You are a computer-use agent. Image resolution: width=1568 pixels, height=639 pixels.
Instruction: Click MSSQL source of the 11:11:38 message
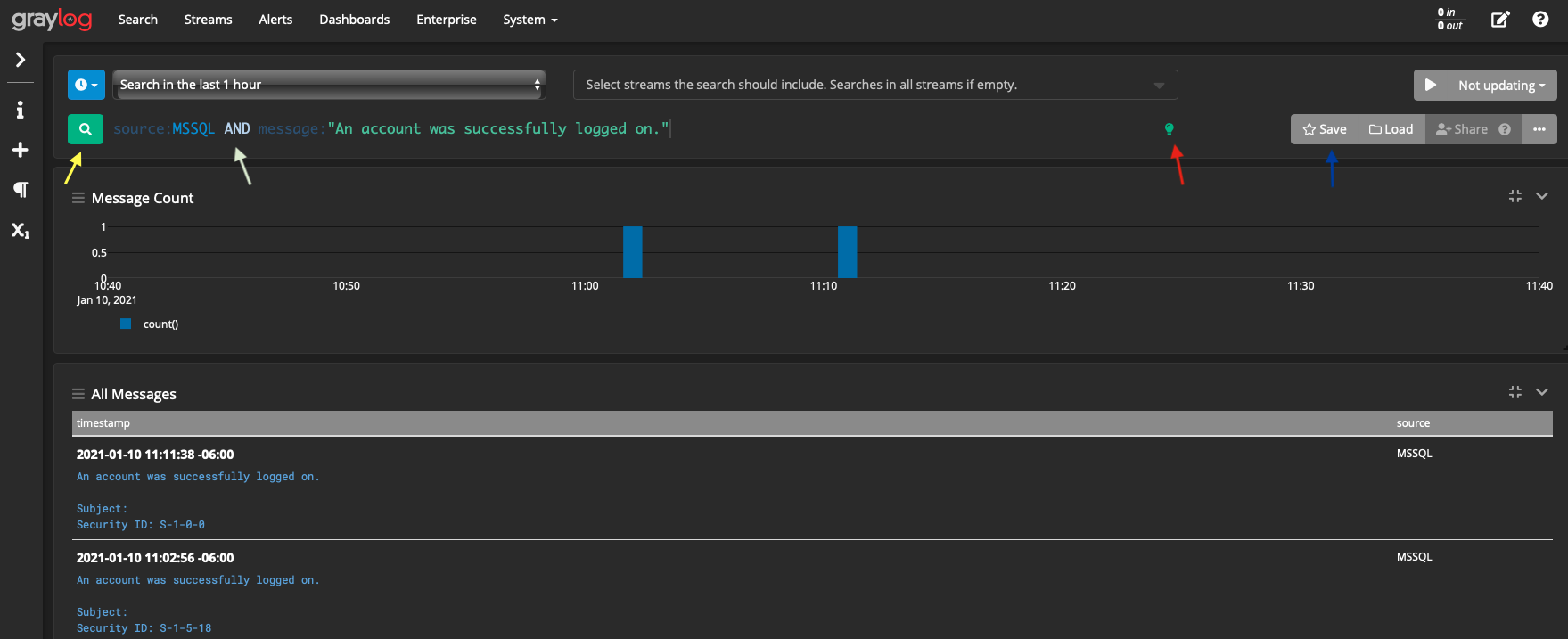1415,454
